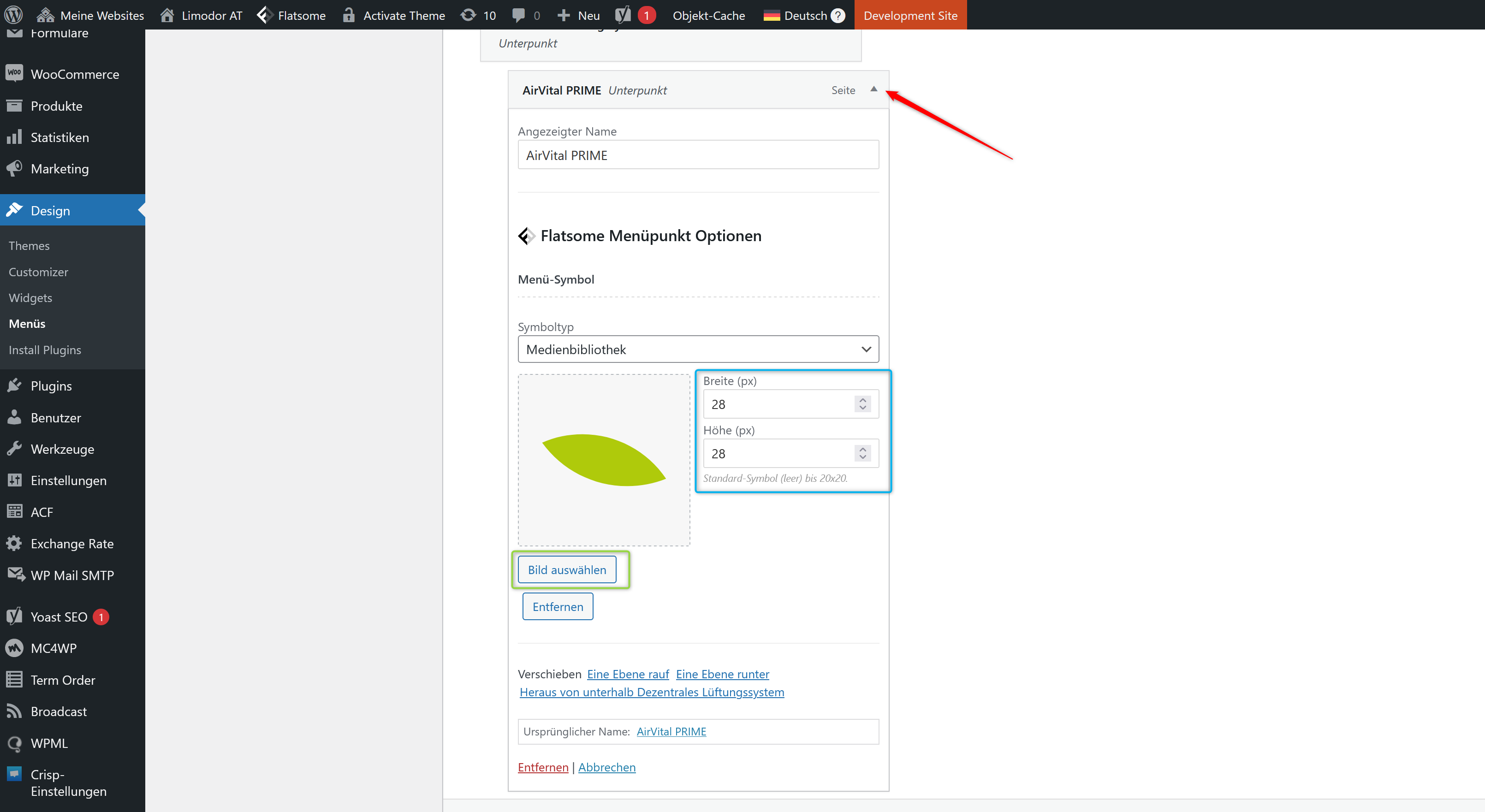Click the Development Site badge
This screenshot has height=812, width=1485.
[910, 15]
